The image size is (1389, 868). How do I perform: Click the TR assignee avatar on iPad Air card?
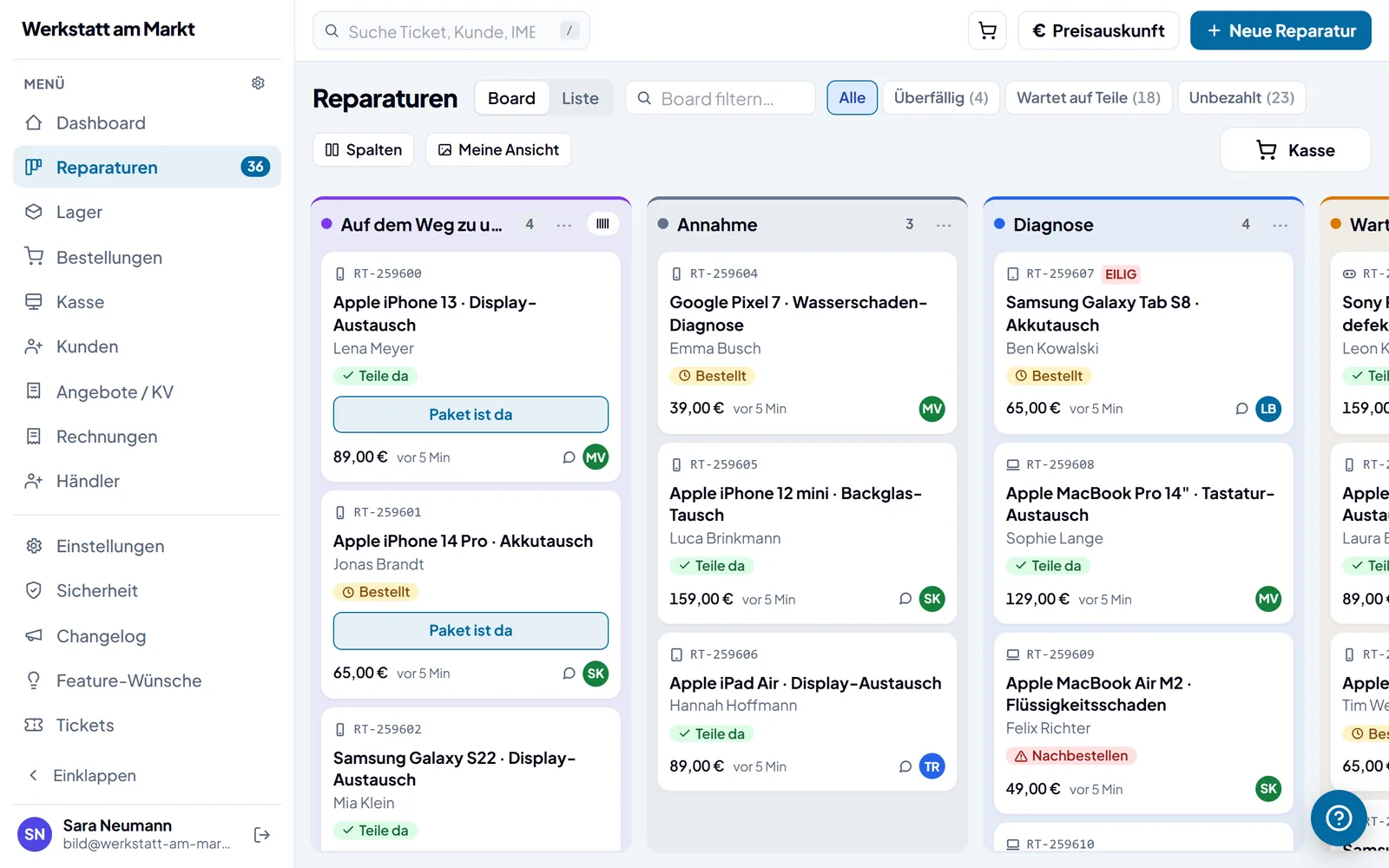(x=931, y=766)
